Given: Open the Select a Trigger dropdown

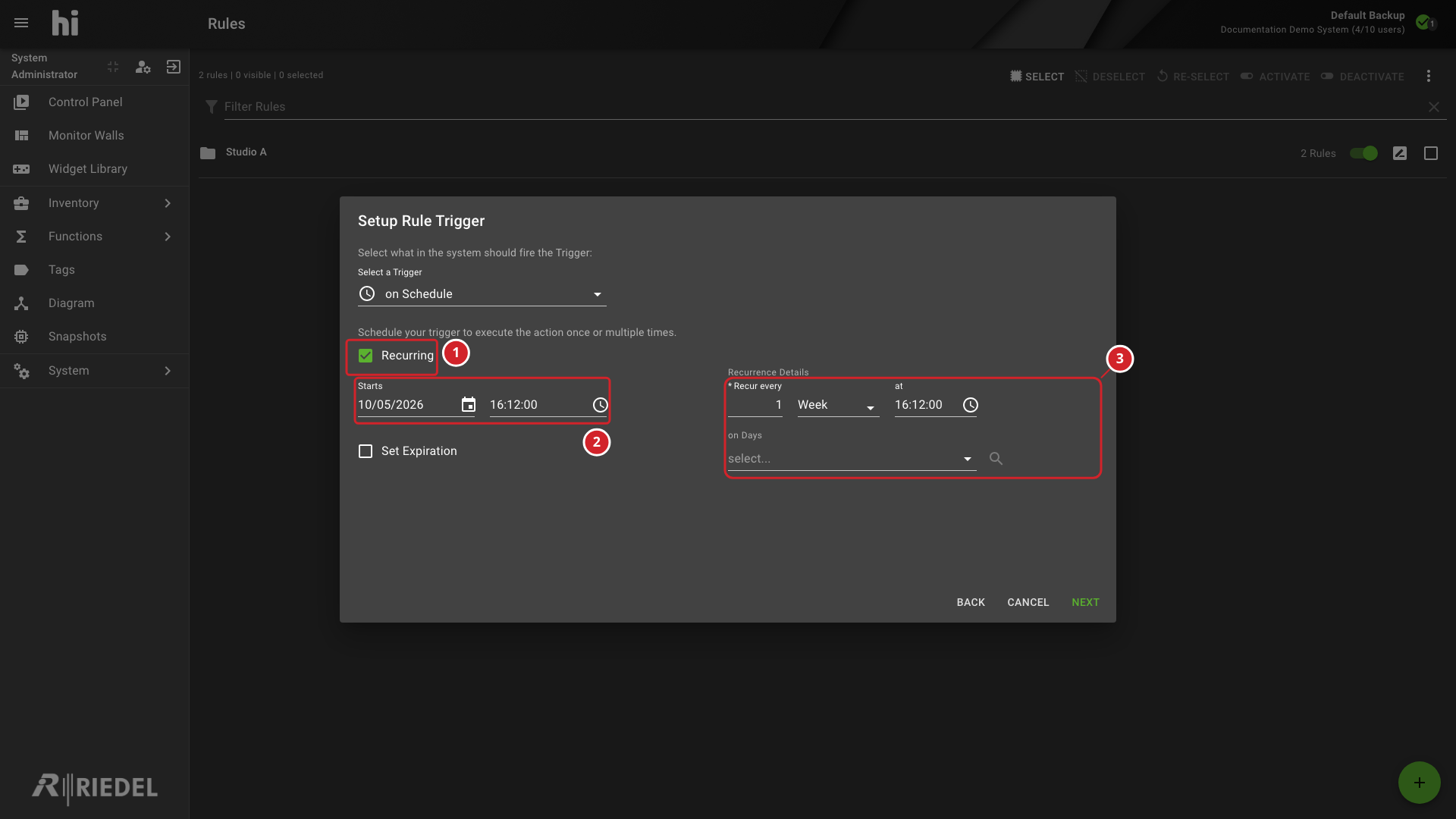Looking at the screenshot, I should pyautogui.click(x=482, y=294).
